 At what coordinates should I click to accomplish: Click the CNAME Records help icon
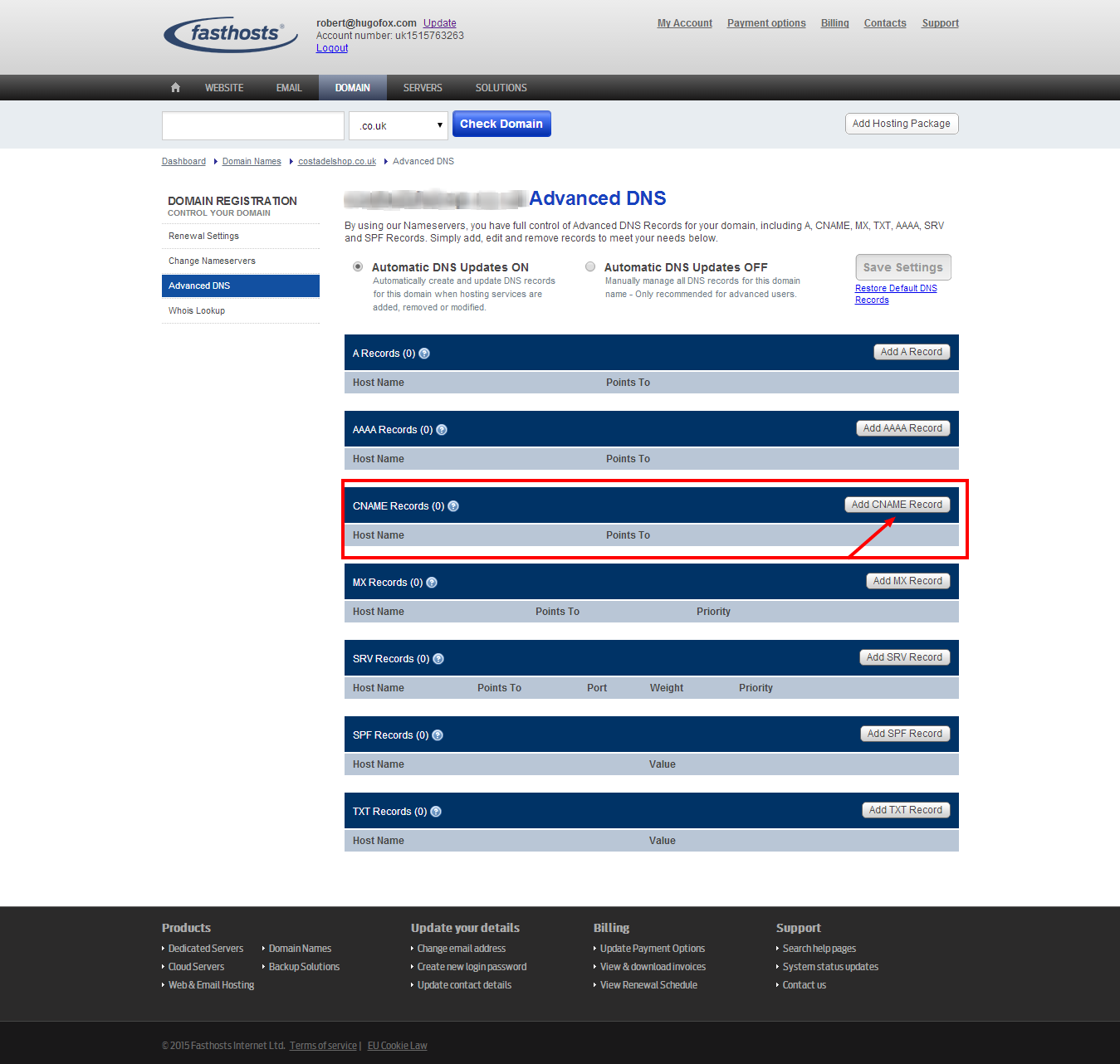(x=453, y=506)
